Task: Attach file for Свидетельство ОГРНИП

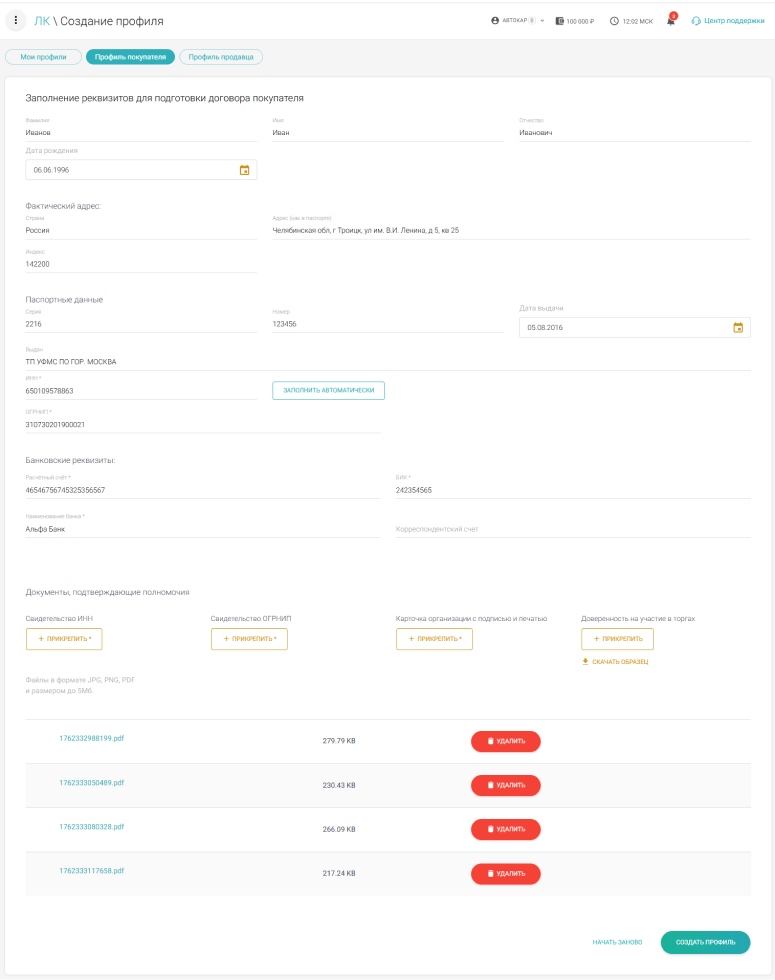Action: pyautogui.click(x=249, y=638)
